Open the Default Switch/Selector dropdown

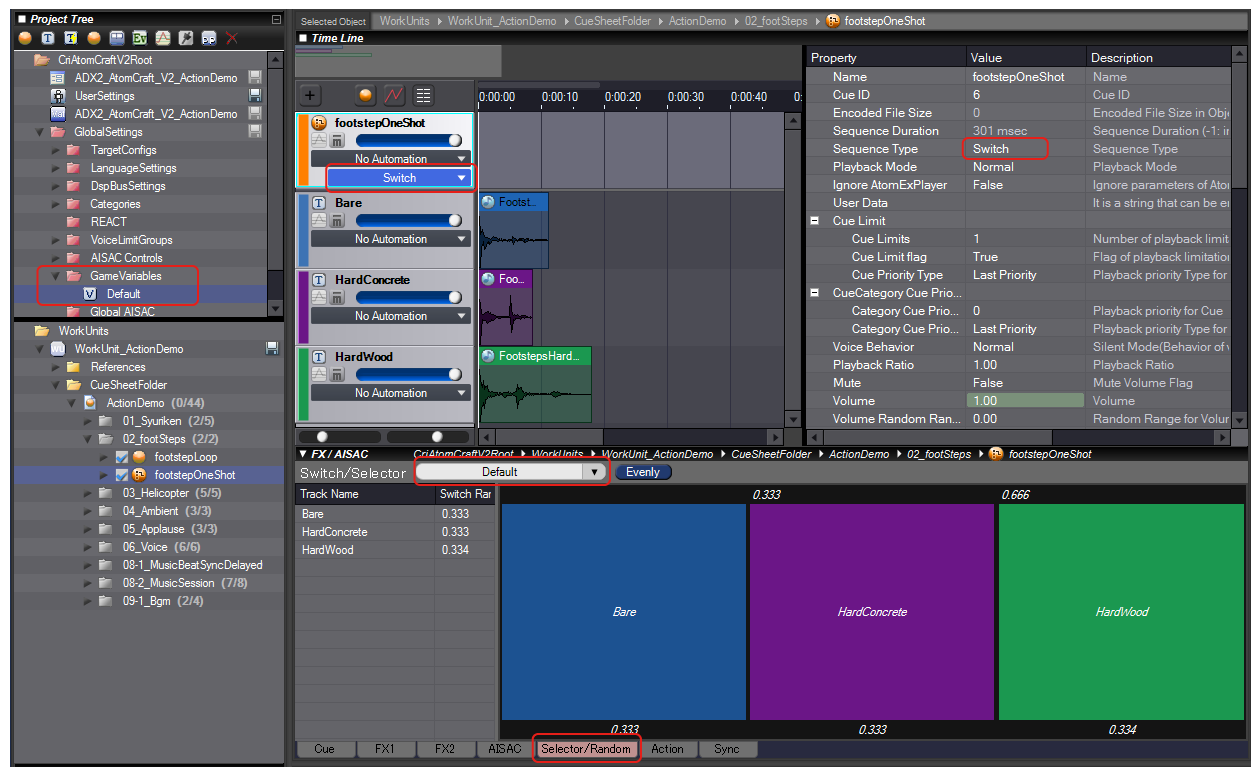[x=511, y=472]
